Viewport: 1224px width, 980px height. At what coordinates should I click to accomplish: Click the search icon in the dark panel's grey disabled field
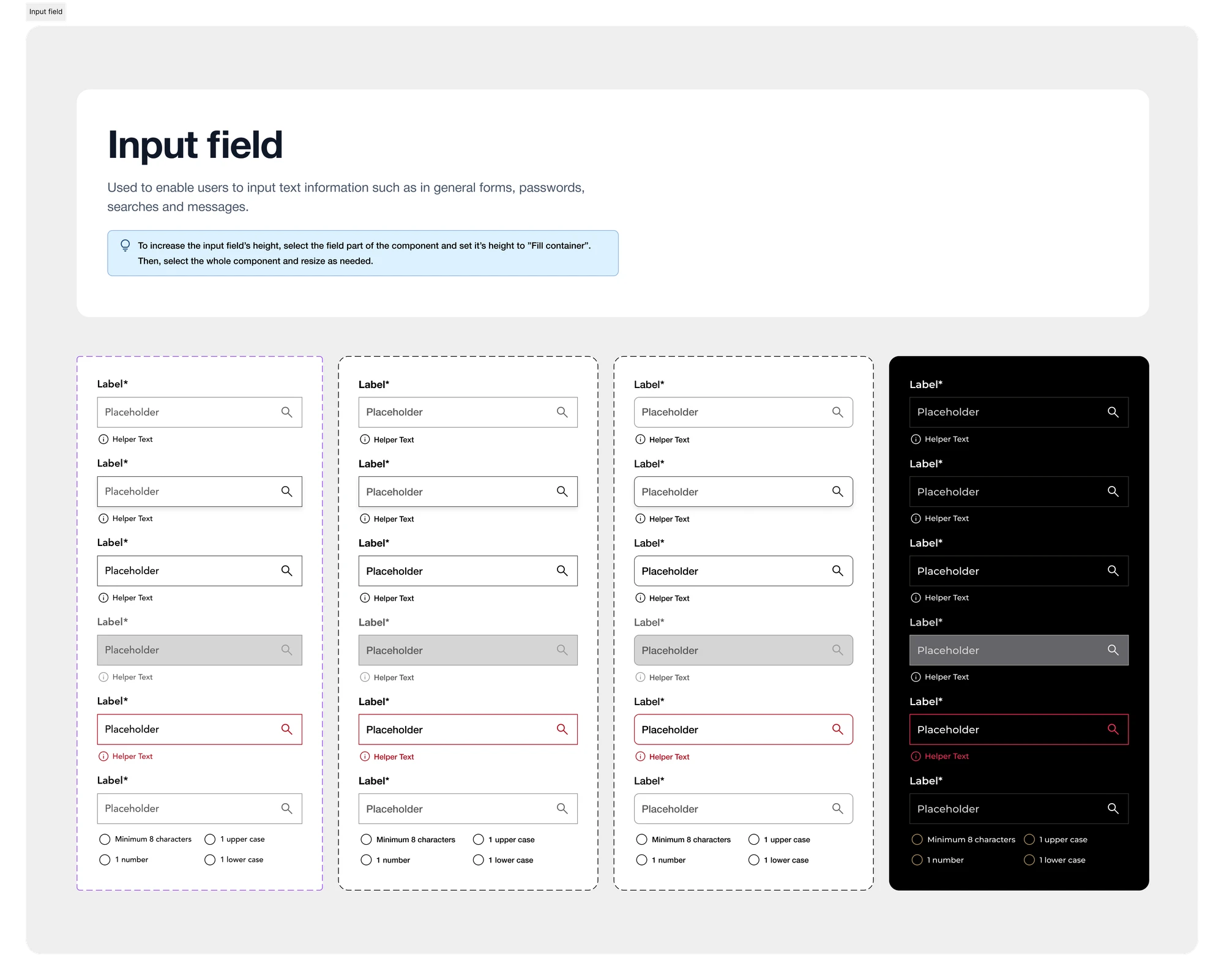pyautogui.click(x=1113, y=650)
